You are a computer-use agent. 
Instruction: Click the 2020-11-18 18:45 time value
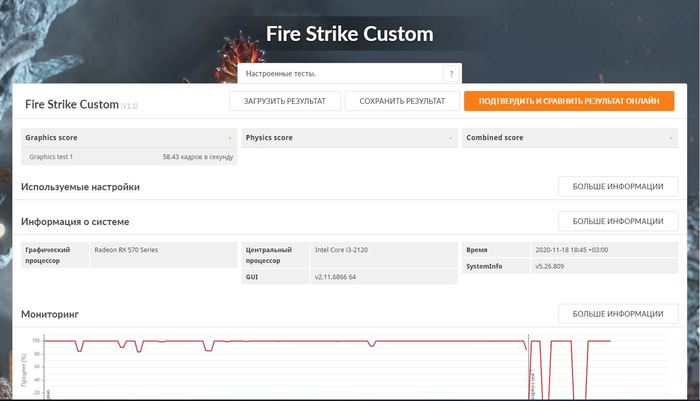click(x=572, y=250)
